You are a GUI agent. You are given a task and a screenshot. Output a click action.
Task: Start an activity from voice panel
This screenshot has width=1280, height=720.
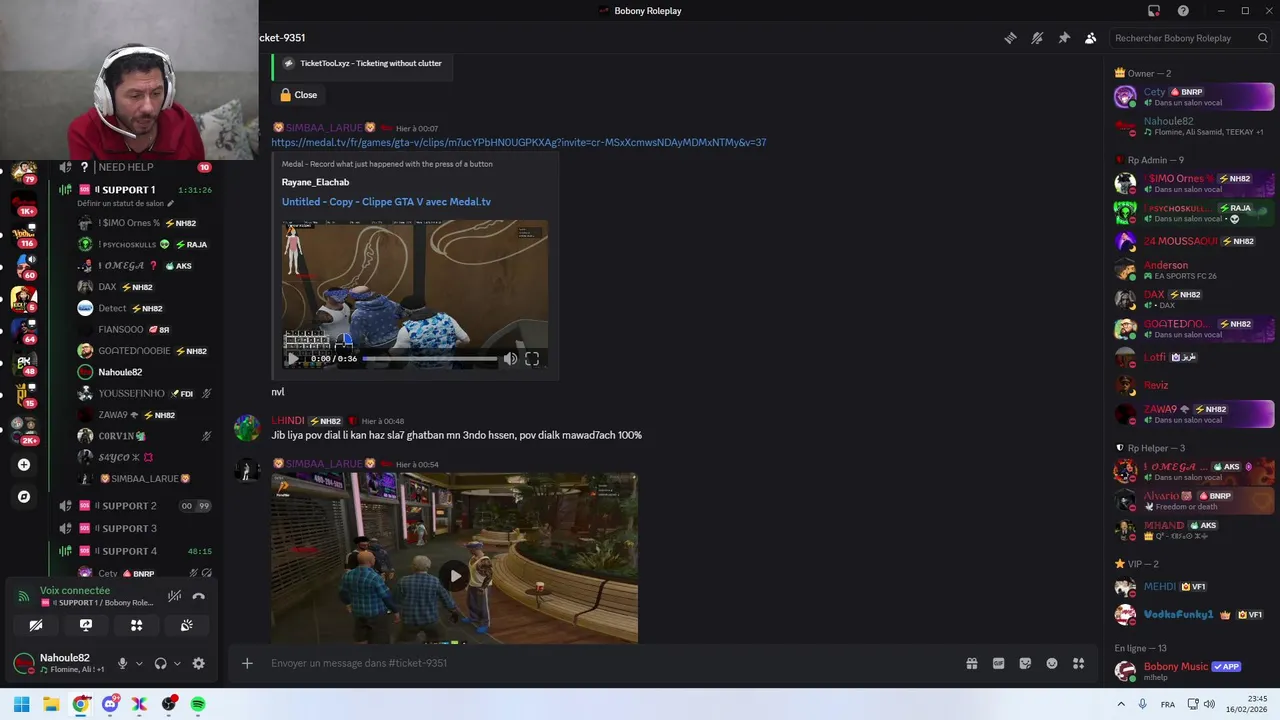point(136,625)
